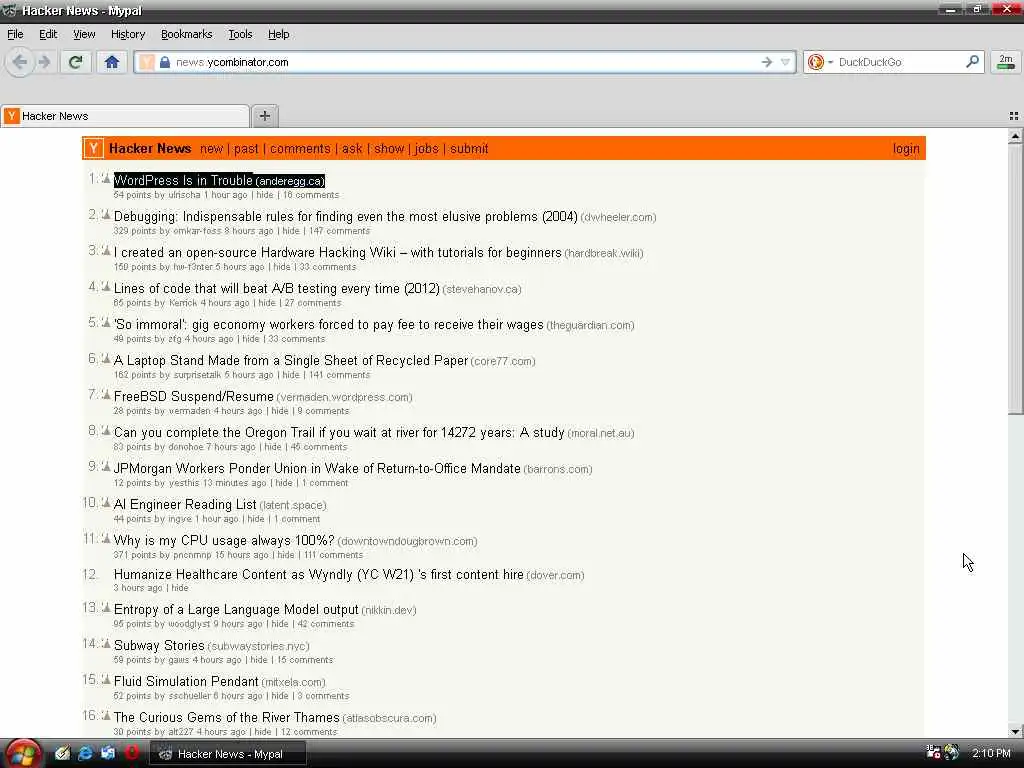Screen dimensions: 1024x768
Task: Open the 'ask' link in header
Action: (351, 149)
